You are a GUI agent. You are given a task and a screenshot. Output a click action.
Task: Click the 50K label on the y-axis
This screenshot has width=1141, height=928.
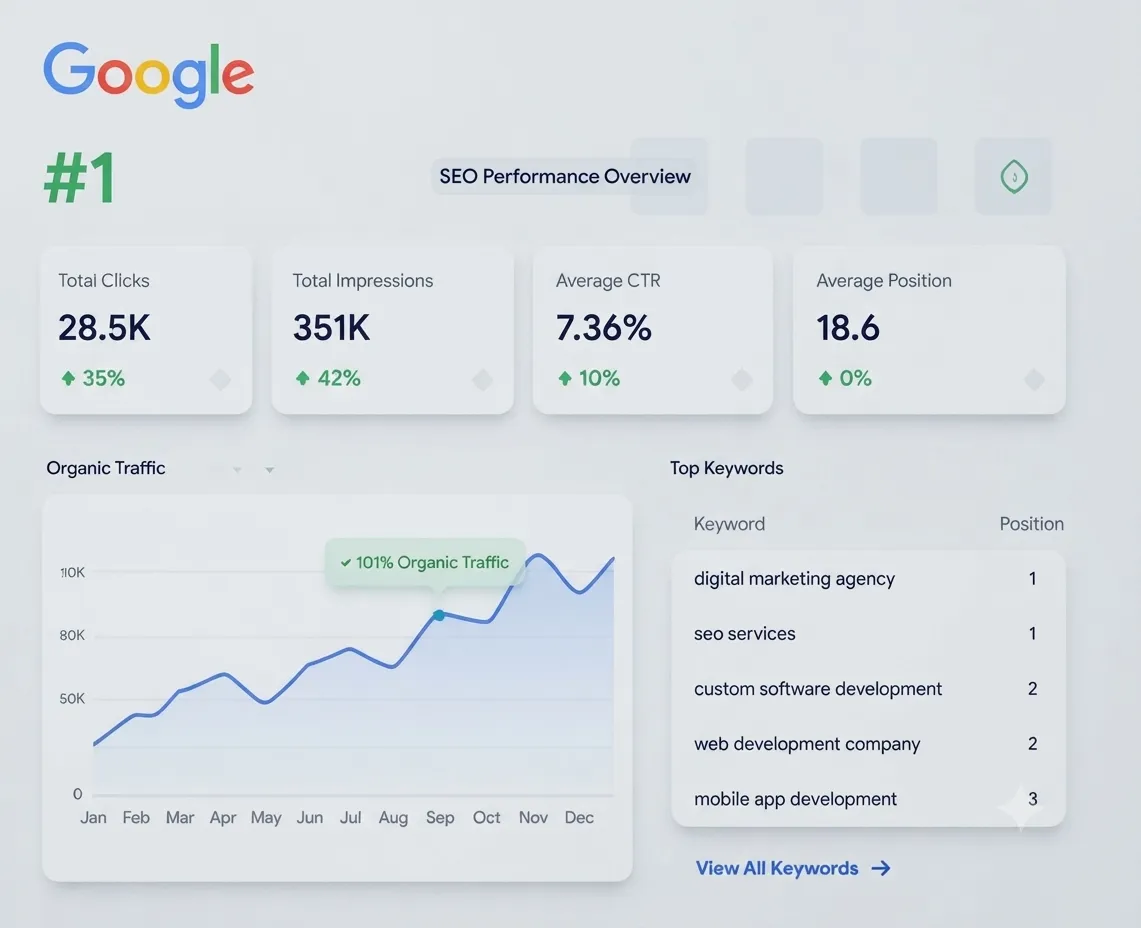[x=72, y=699]
